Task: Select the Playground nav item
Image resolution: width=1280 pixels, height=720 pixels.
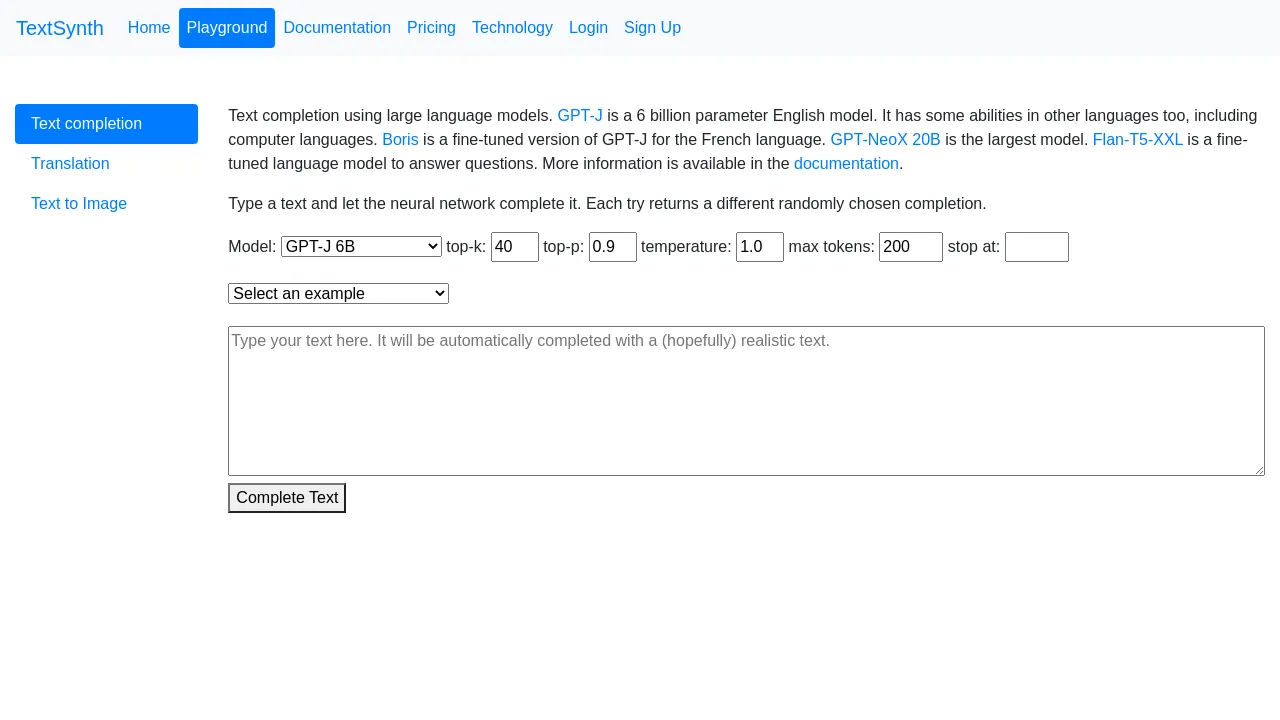Action: 227,28
